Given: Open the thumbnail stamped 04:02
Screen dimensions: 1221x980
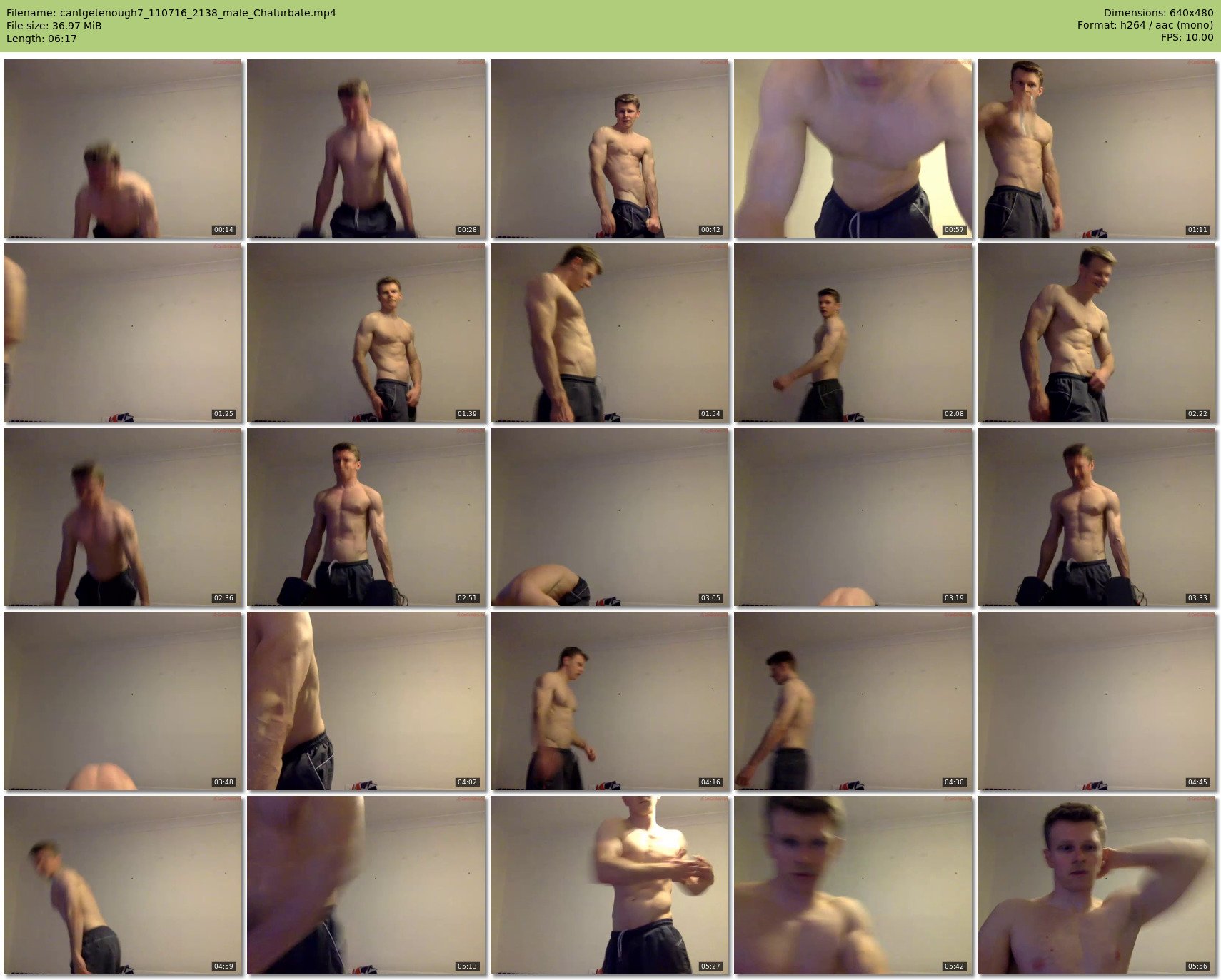Looking at the screenshot, I should click(x=366, y=701).
